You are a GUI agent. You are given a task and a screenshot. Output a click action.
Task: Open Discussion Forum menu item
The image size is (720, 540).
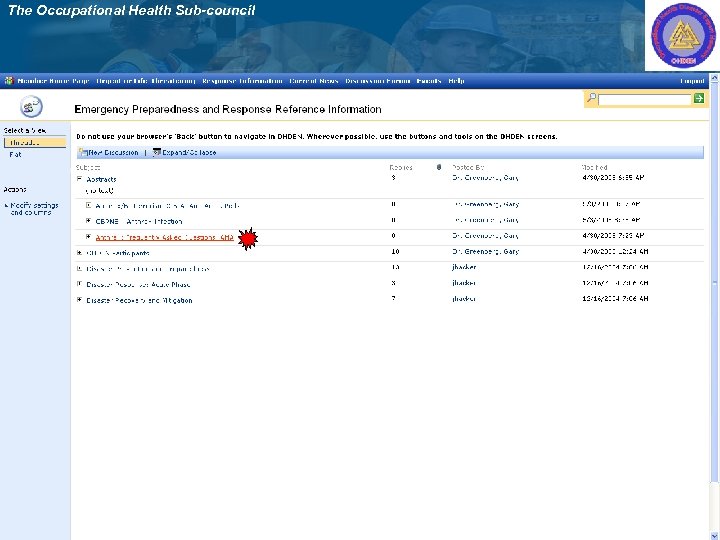(x=377, y=81)
